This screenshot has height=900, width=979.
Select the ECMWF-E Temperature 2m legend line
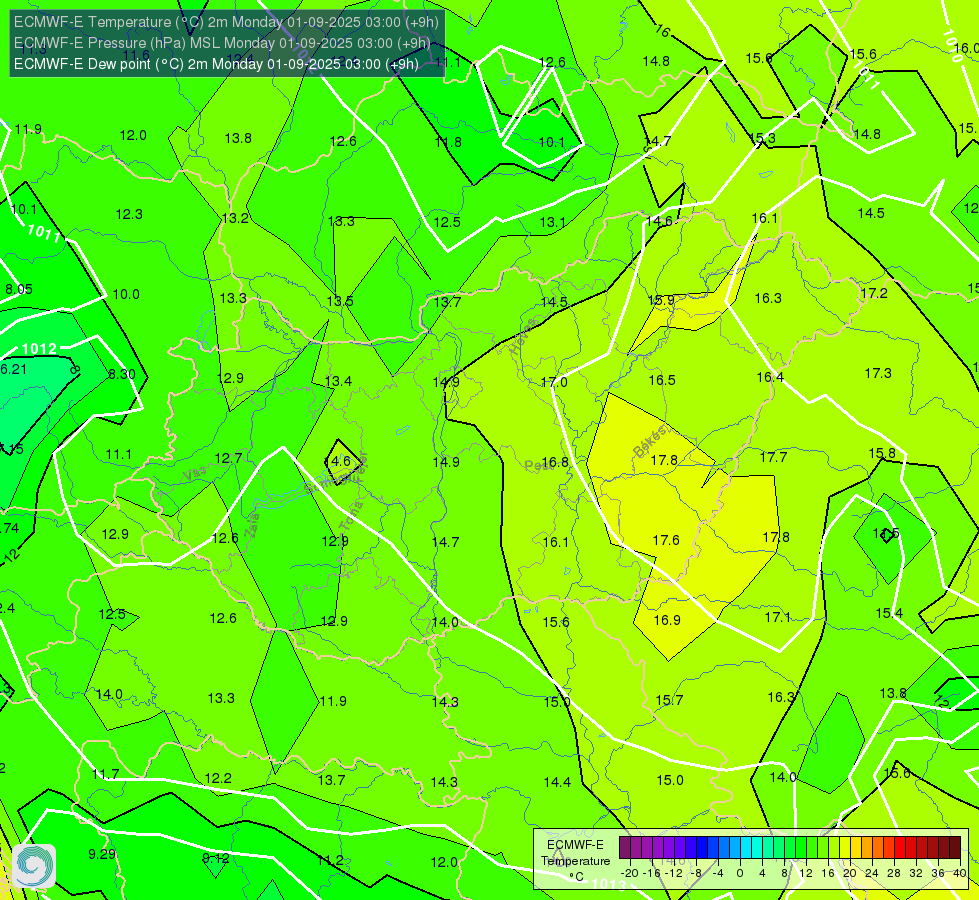pyautogui.click(x=226, y=22)
